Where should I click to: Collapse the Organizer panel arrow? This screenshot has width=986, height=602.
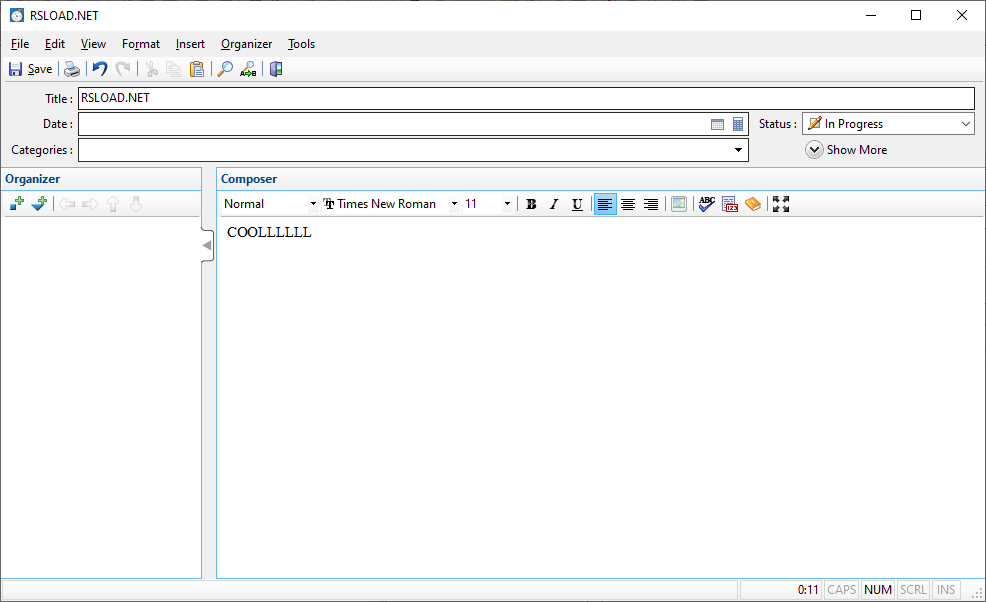pyautogui.click(x=207, y=245)
